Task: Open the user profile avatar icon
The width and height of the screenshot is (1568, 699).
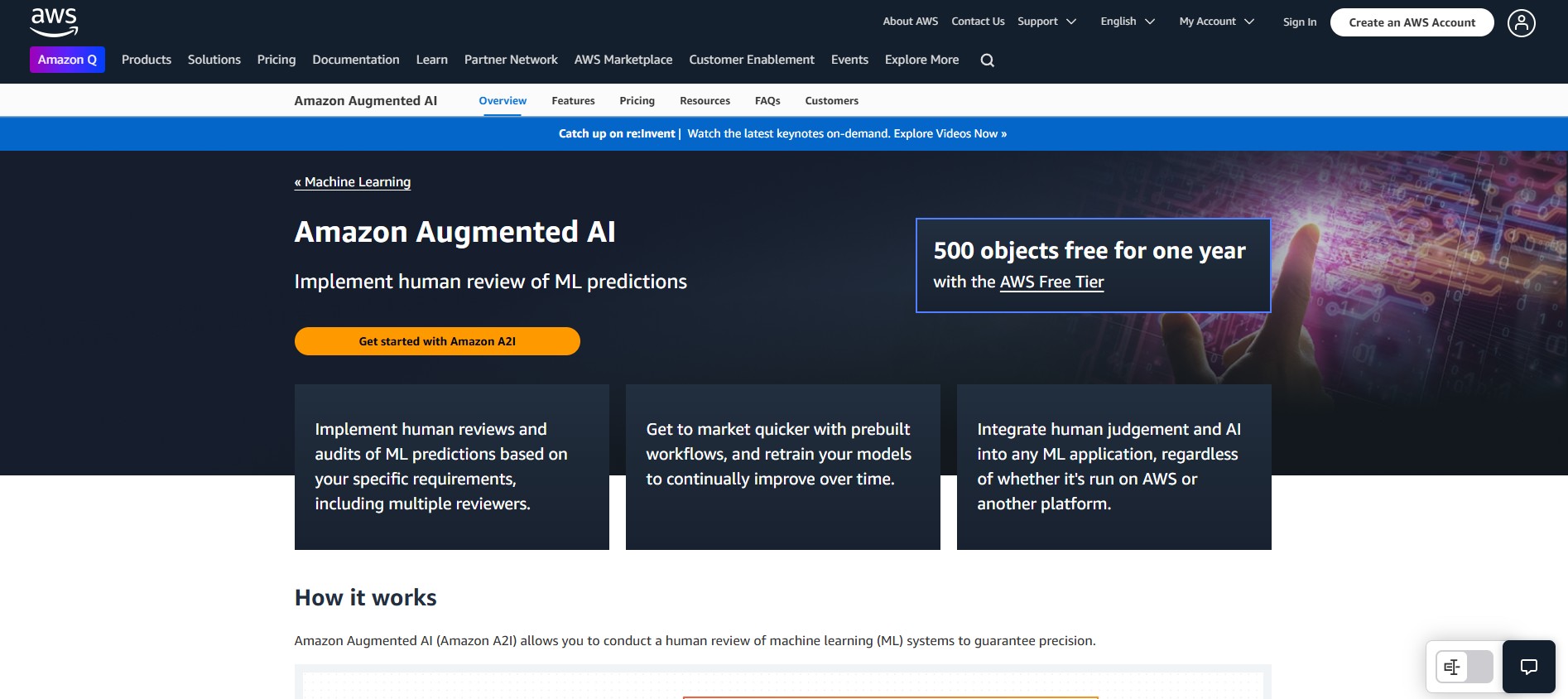Action: click(x=1521, y=22)
